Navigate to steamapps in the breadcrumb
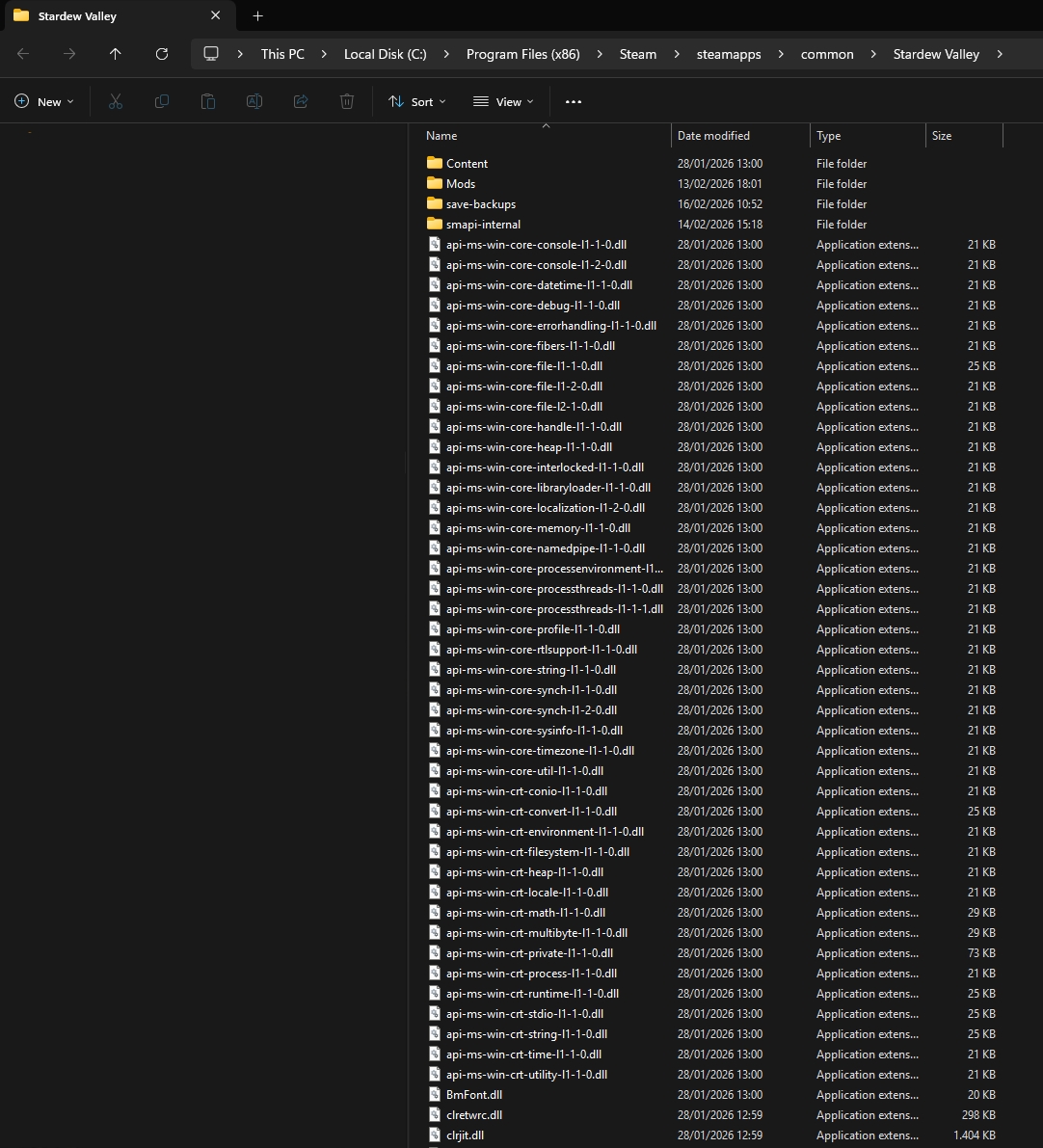This screenshot has width=1043, height=1148. [x=729, y=54]
